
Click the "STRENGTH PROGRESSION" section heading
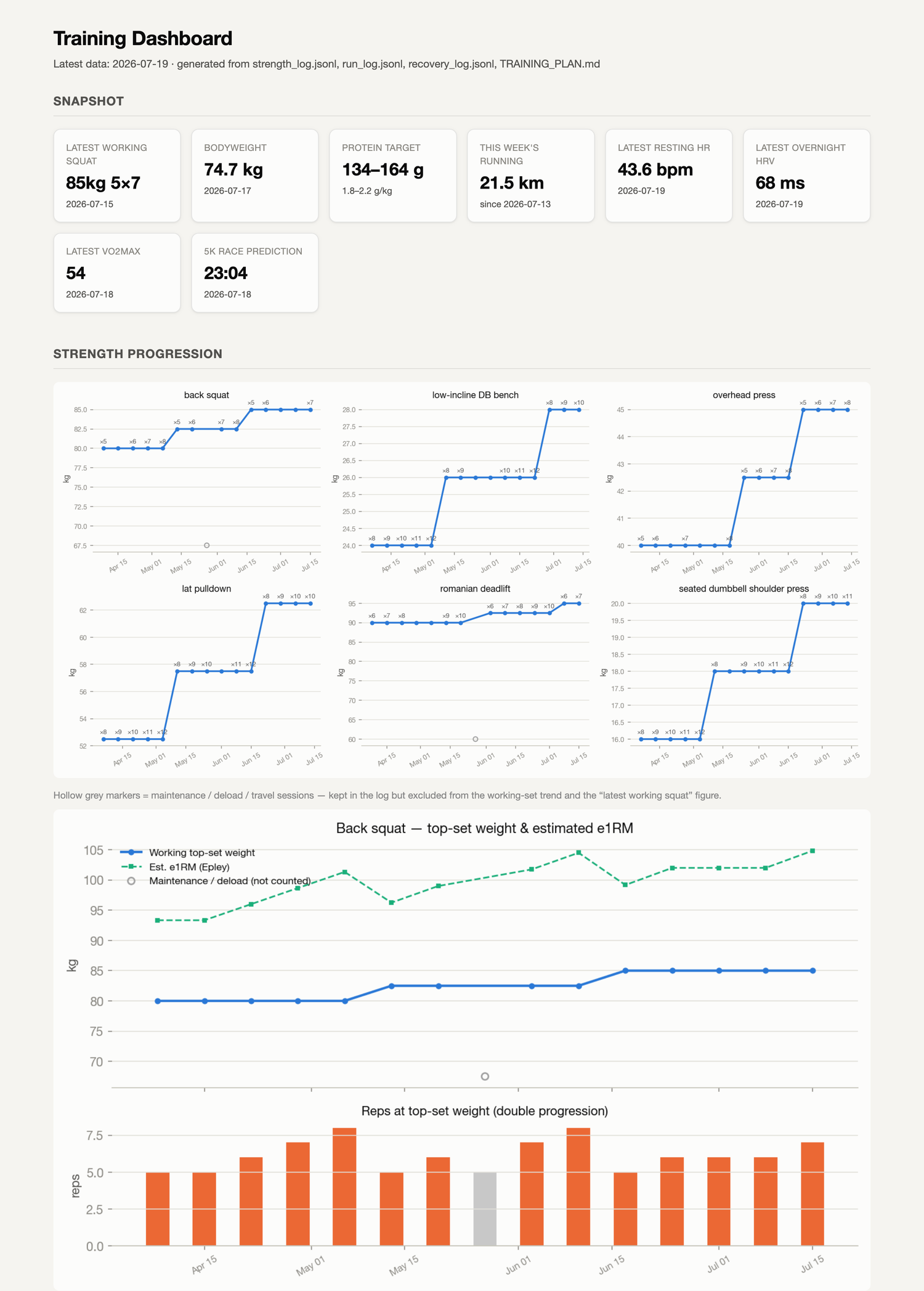[138, 354]
